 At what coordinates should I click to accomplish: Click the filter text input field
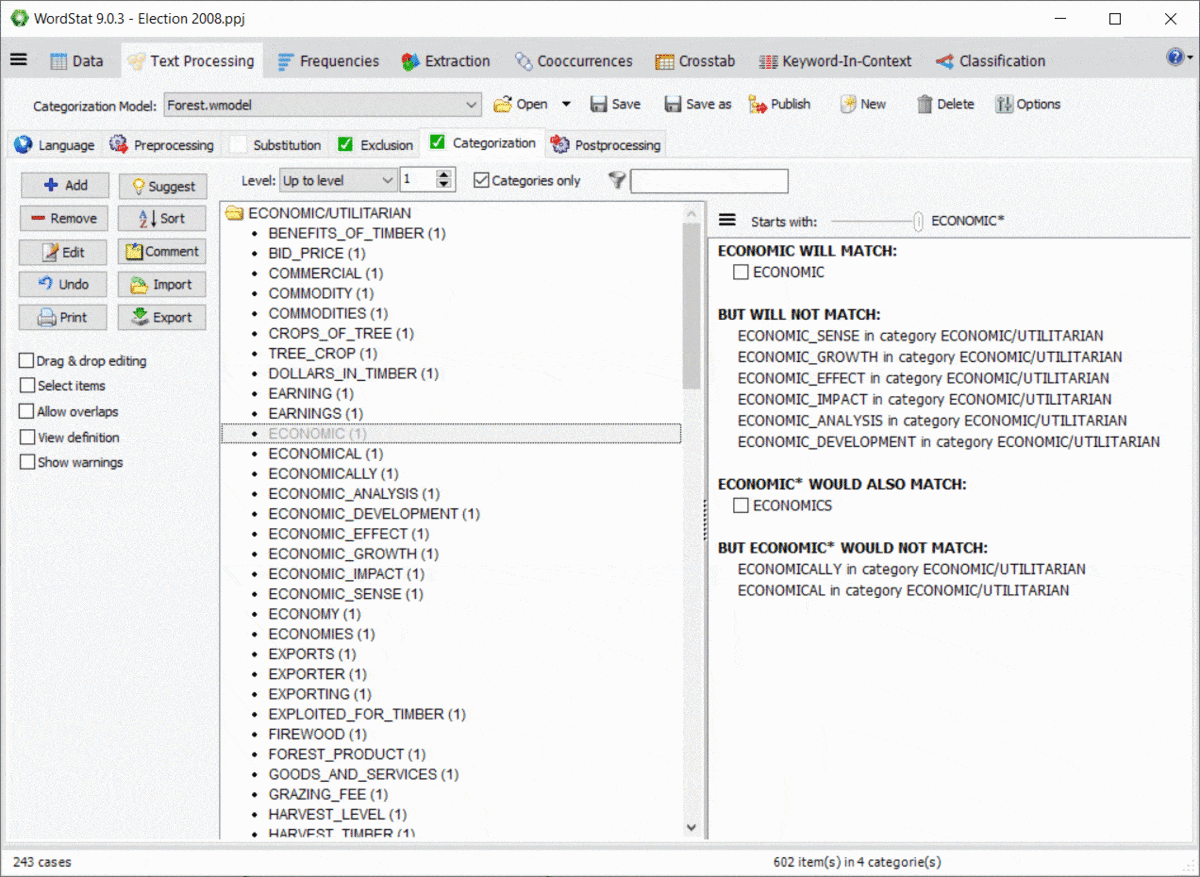pyautogui.click(x=709, y=181)
